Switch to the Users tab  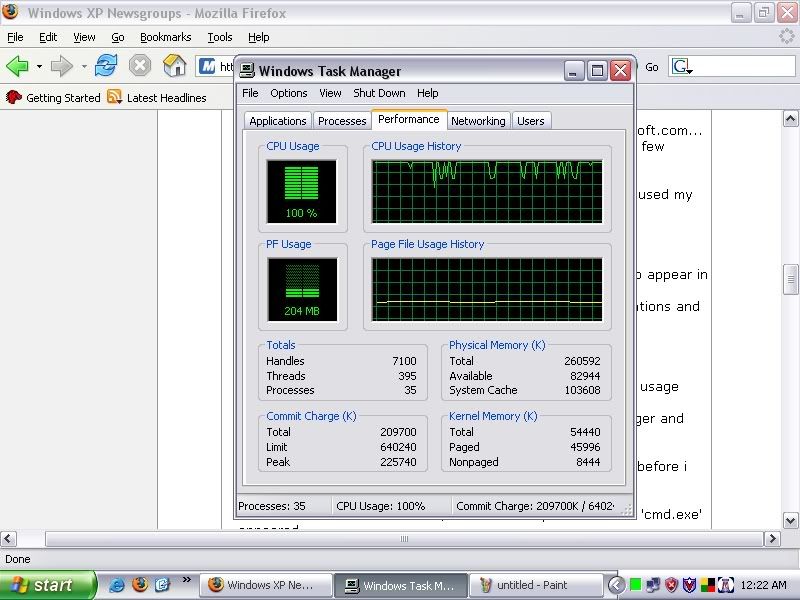click(x=531, y=121)
